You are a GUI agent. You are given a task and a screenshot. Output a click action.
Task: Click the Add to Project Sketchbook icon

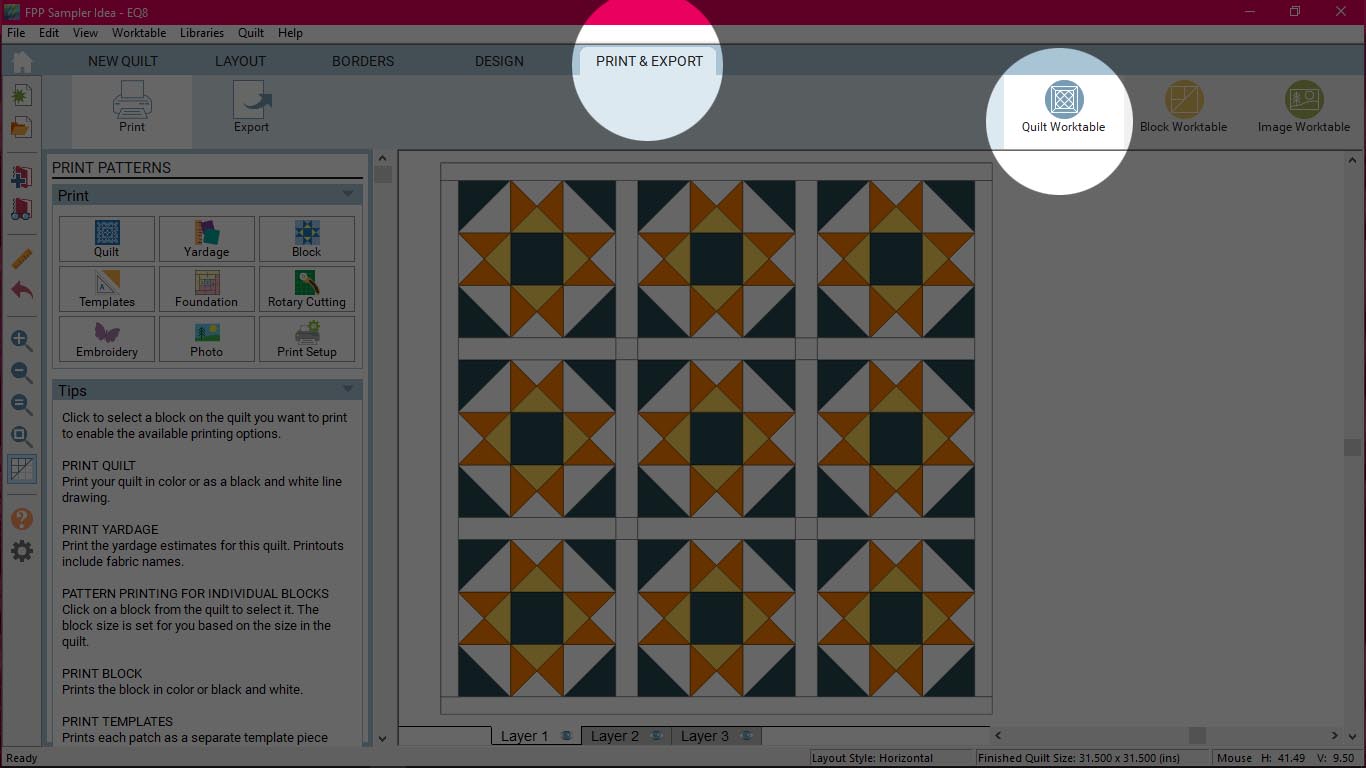(21, 177)
